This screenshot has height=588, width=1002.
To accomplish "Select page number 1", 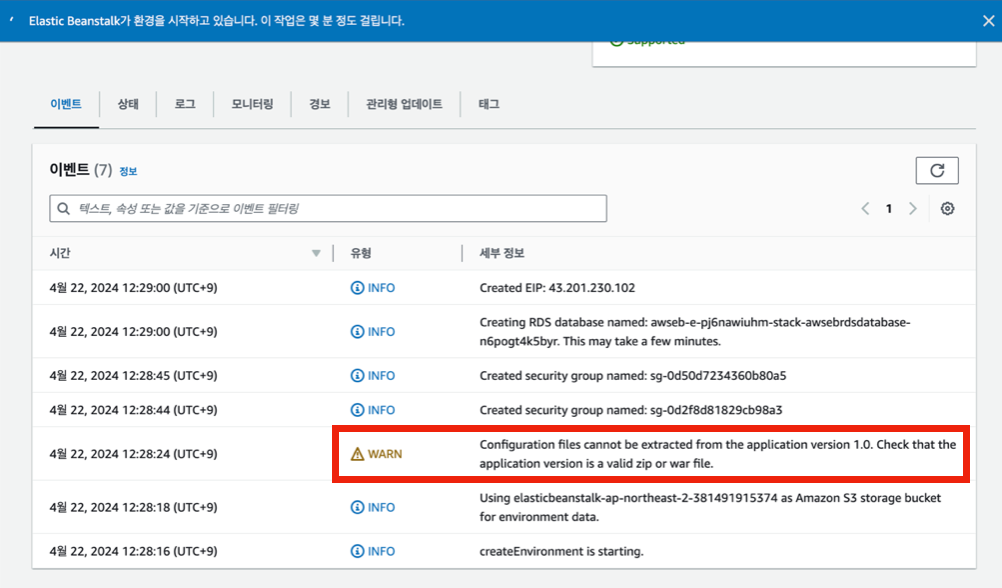I will coord(889,208).
